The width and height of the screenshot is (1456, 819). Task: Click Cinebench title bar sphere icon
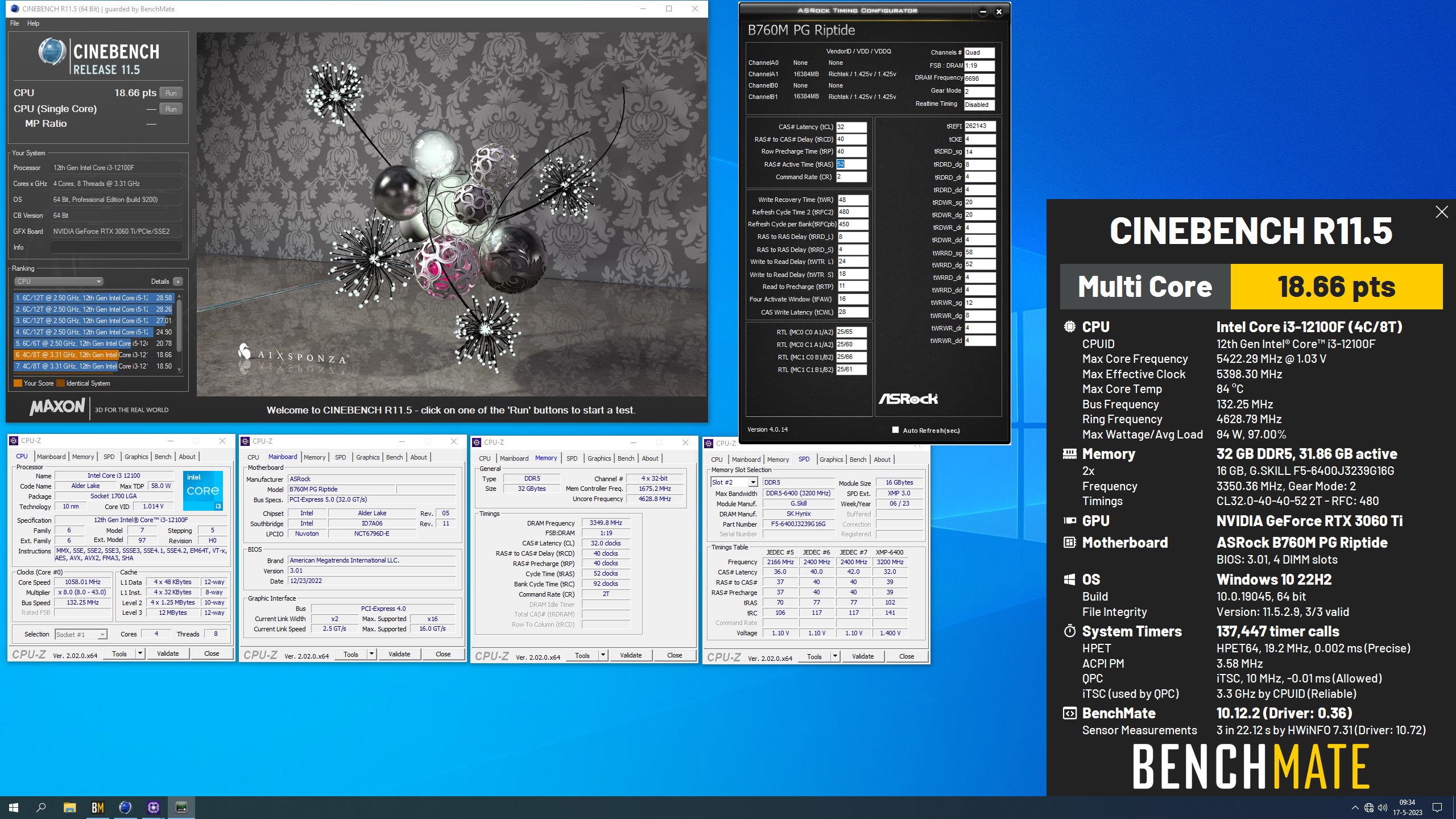[15, 9]
